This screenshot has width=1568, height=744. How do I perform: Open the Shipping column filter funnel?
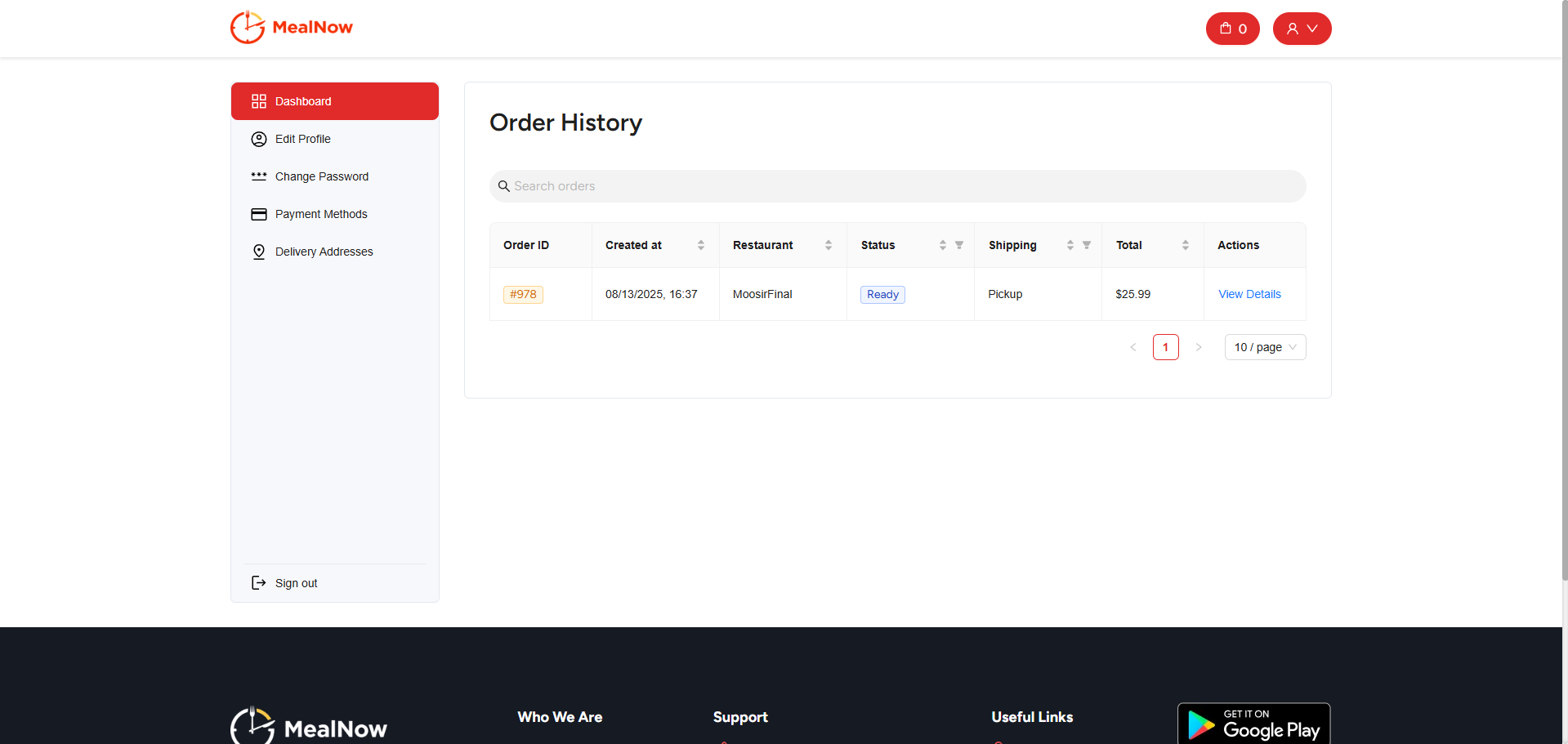[1087, 244]
